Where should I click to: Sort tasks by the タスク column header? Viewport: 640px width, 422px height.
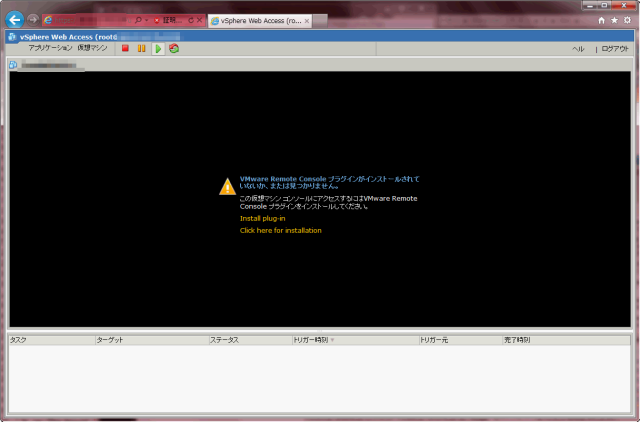click(x=51, y=340)
